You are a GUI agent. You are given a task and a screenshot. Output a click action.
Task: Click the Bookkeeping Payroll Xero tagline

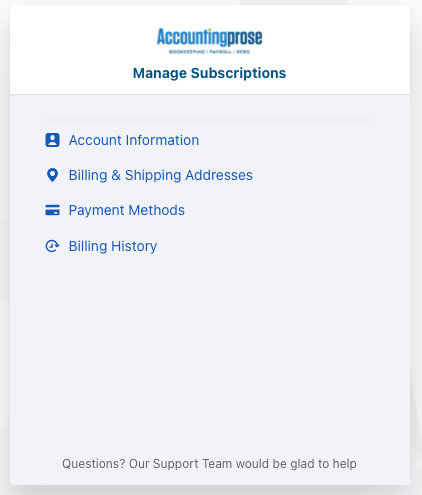209,52
